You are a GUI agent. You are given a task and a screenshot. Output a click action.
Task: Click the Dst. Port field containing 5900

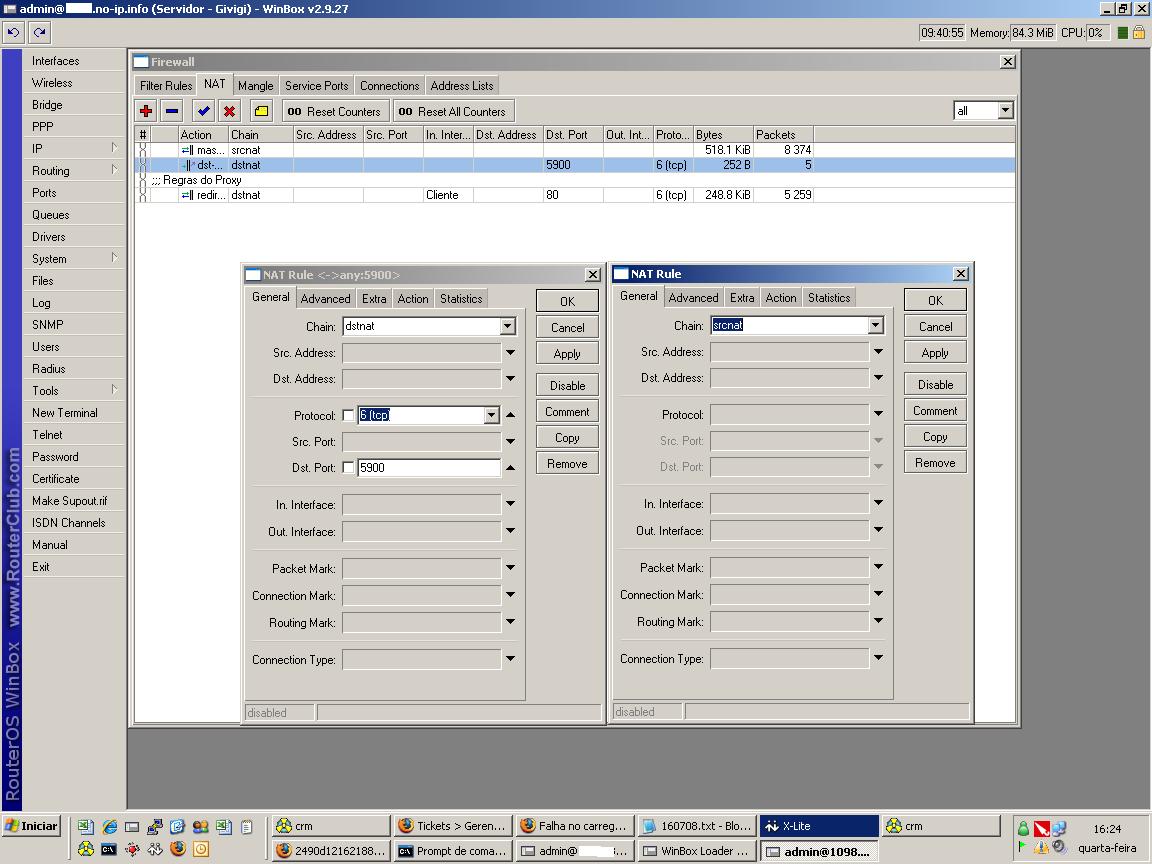(x=428, y=468)
